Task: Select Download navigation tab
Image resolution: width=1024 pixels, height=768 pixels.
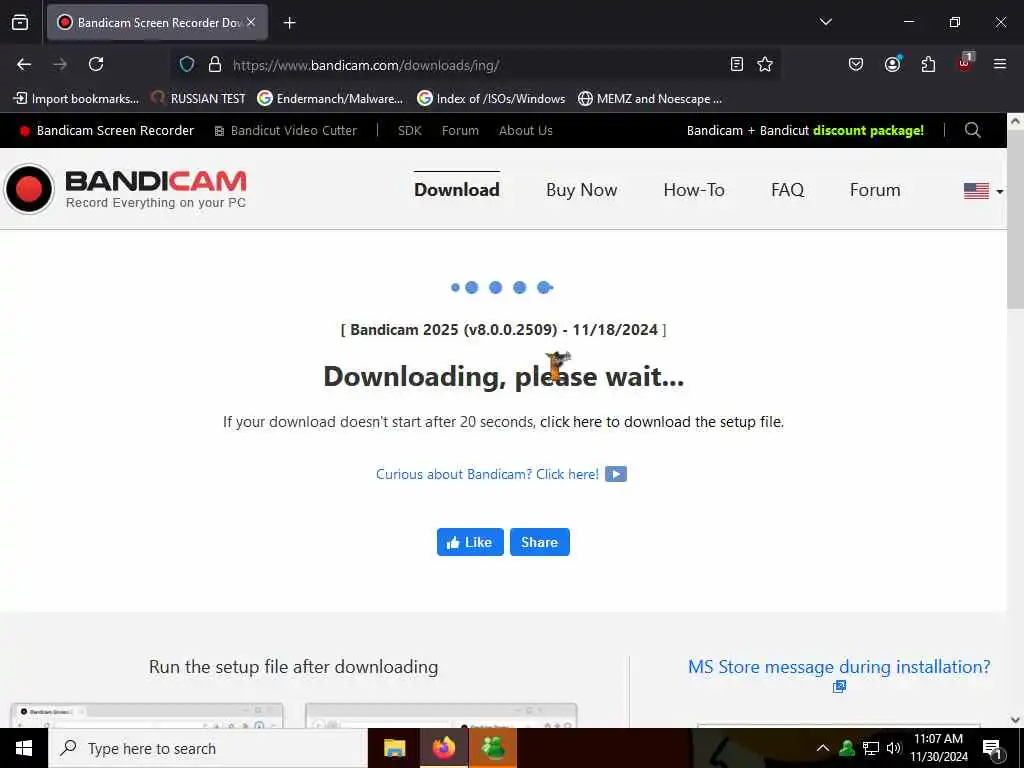Action: point(456,190)
